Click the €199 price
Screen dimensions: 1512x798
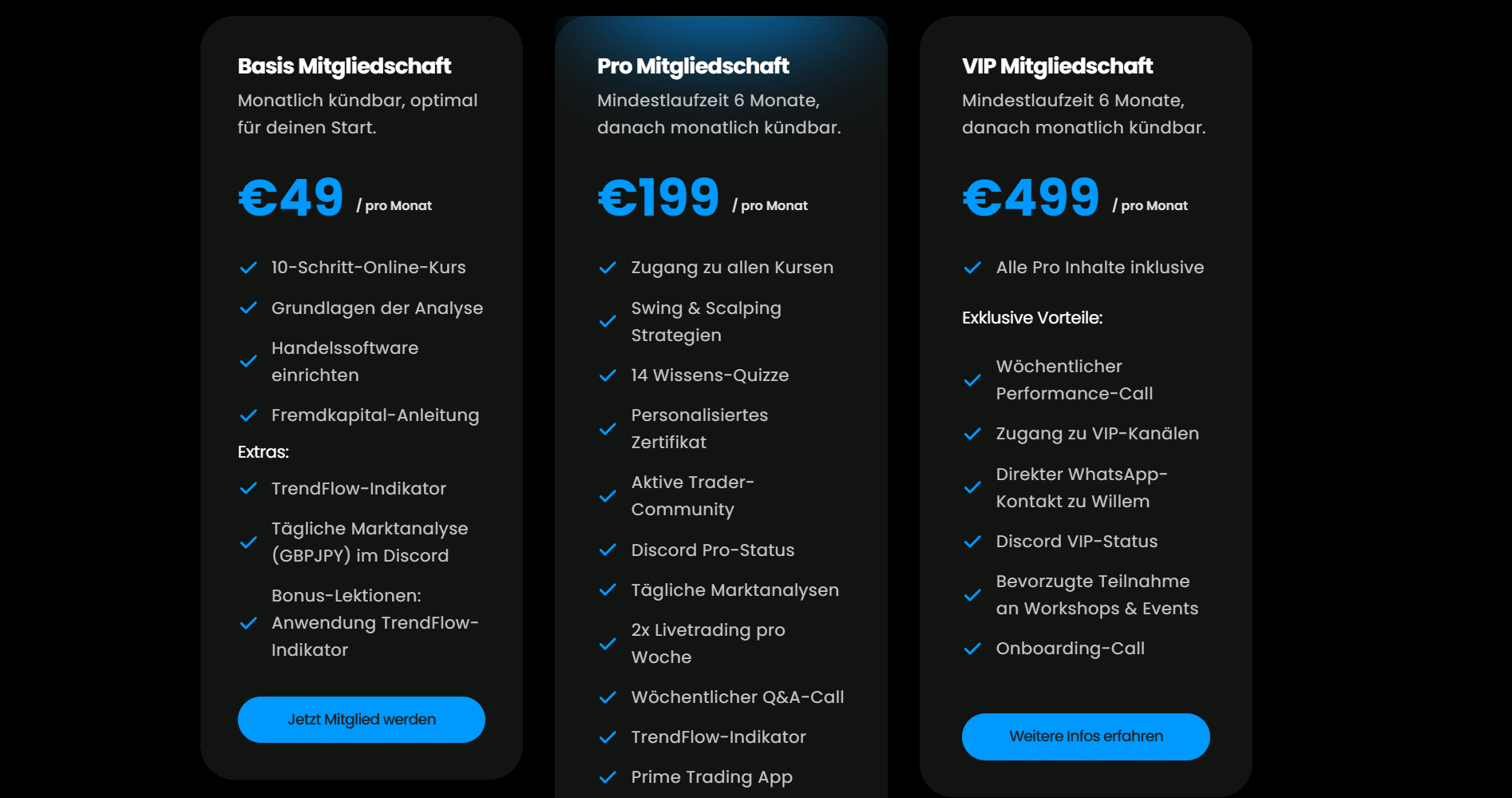click(x=659, y=197)
